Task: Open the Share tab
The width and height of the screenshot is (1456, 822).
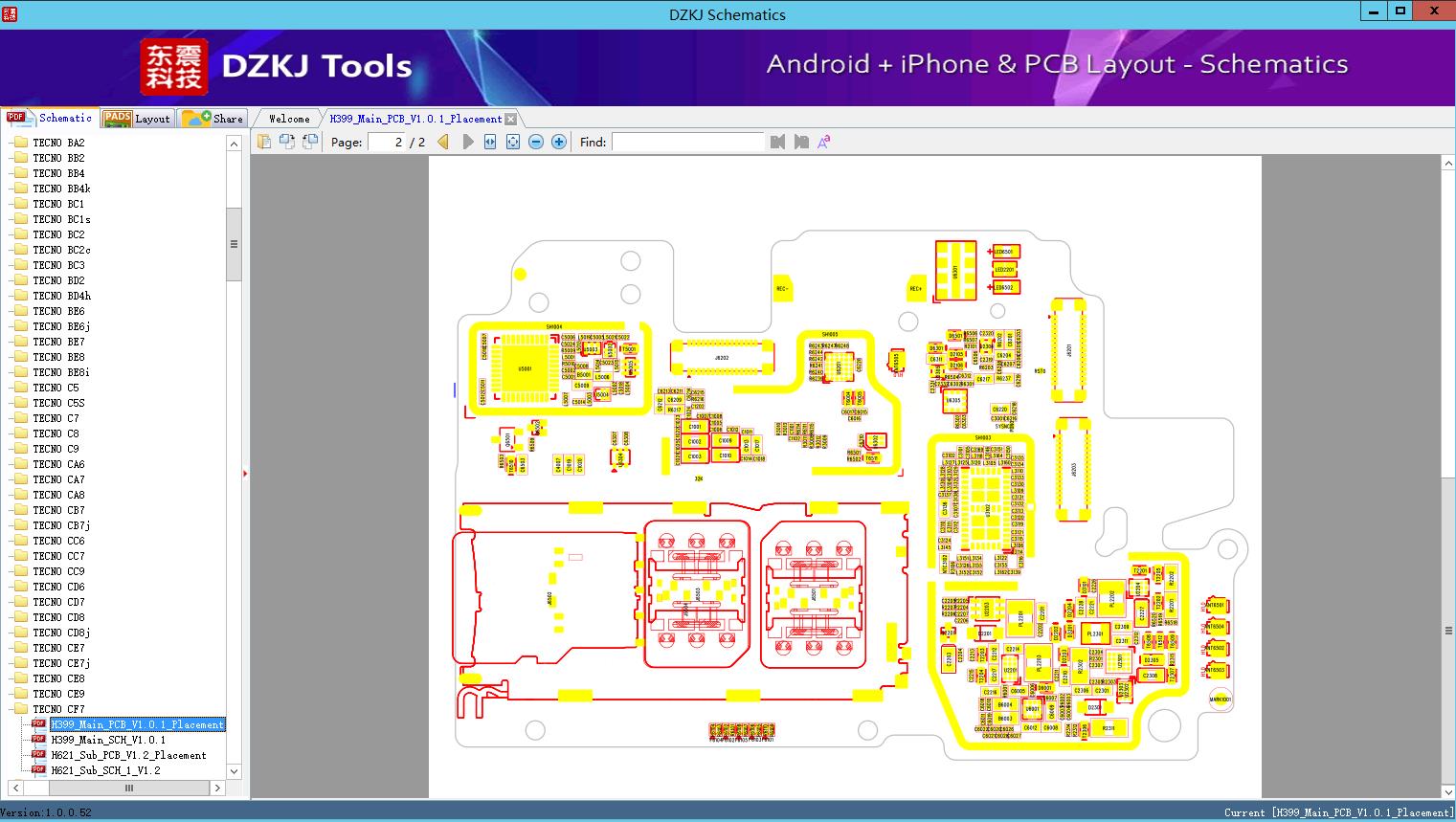Action: [x=213, y=119]
